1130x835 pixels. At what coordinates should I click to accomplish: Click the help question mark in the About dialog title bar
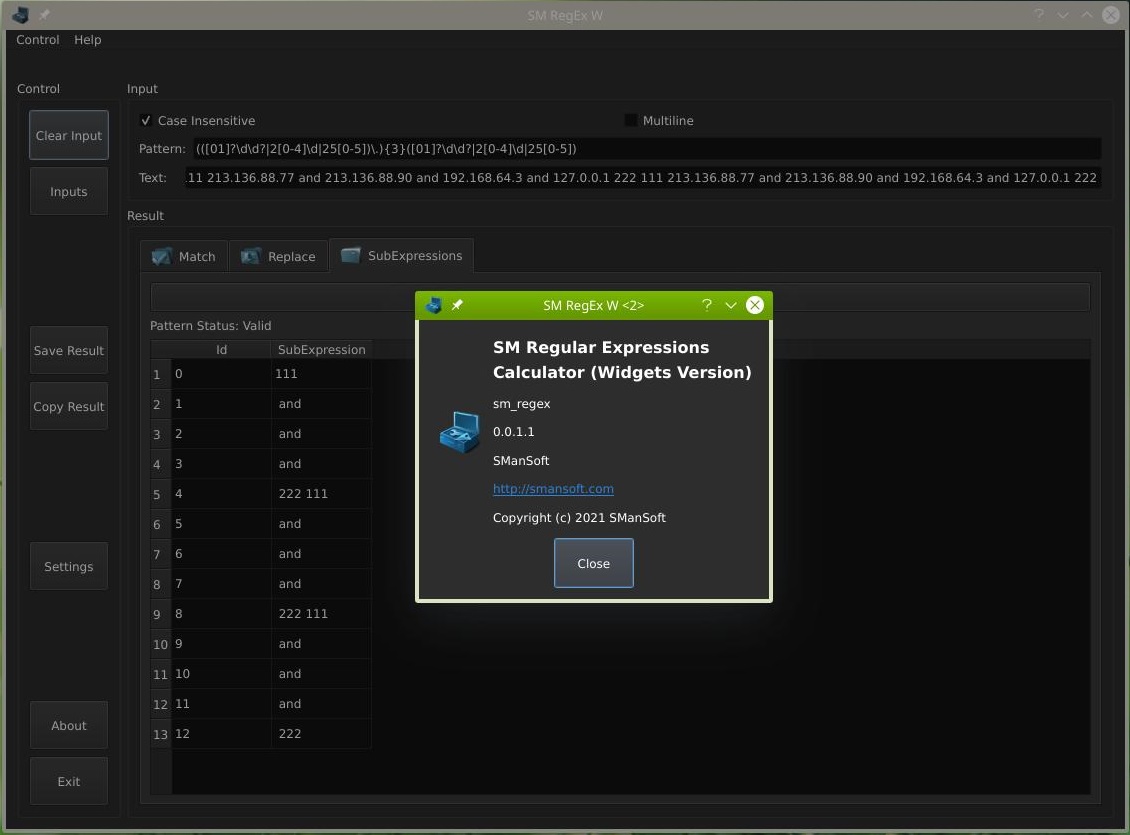(707, 305)
